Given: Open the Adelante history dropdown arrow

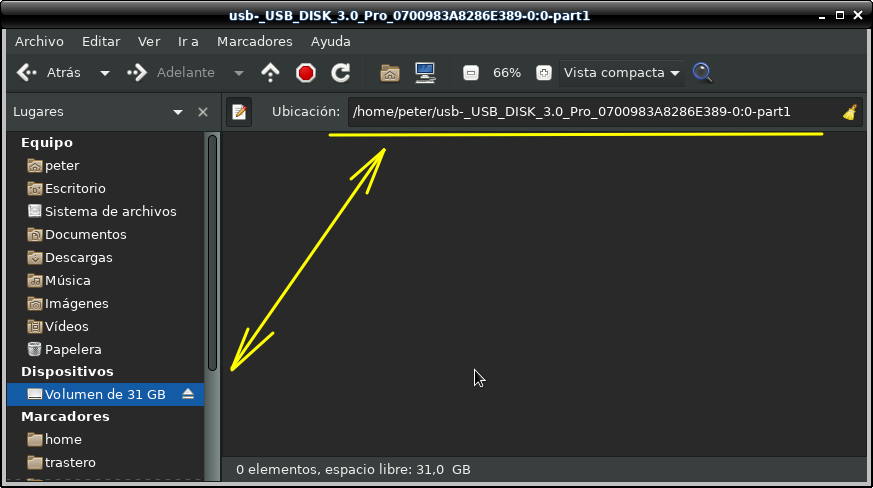Looking at the screenshot, I should pos(239,73).
